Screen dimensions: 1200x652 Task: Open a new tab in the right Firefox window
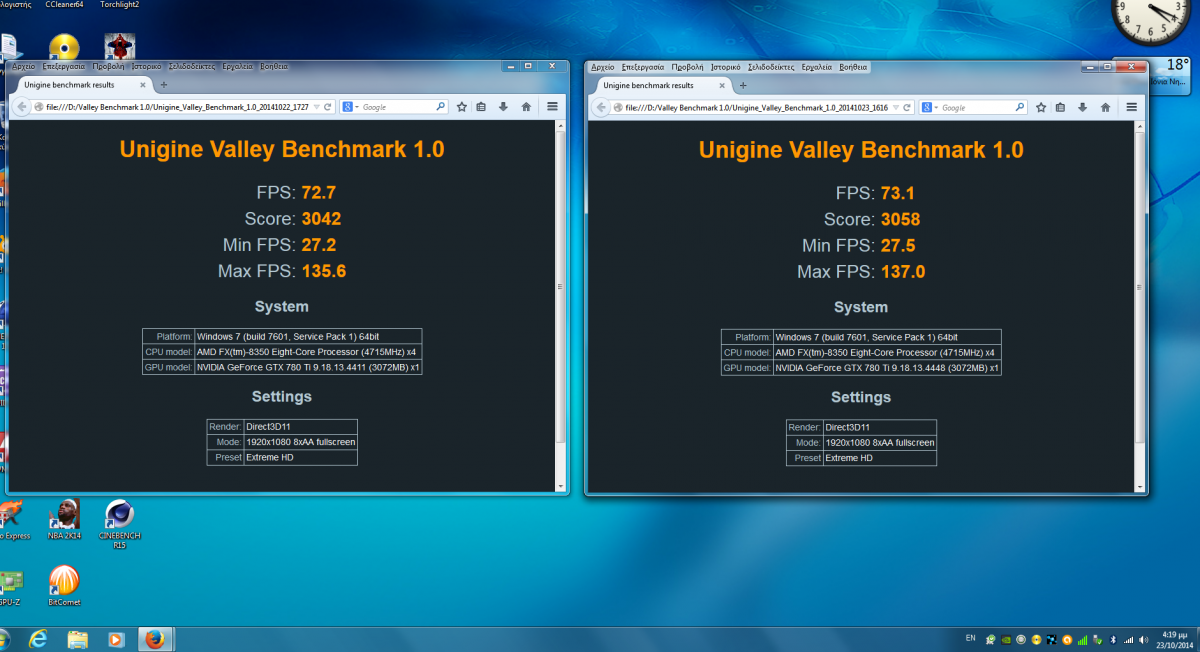743,86
